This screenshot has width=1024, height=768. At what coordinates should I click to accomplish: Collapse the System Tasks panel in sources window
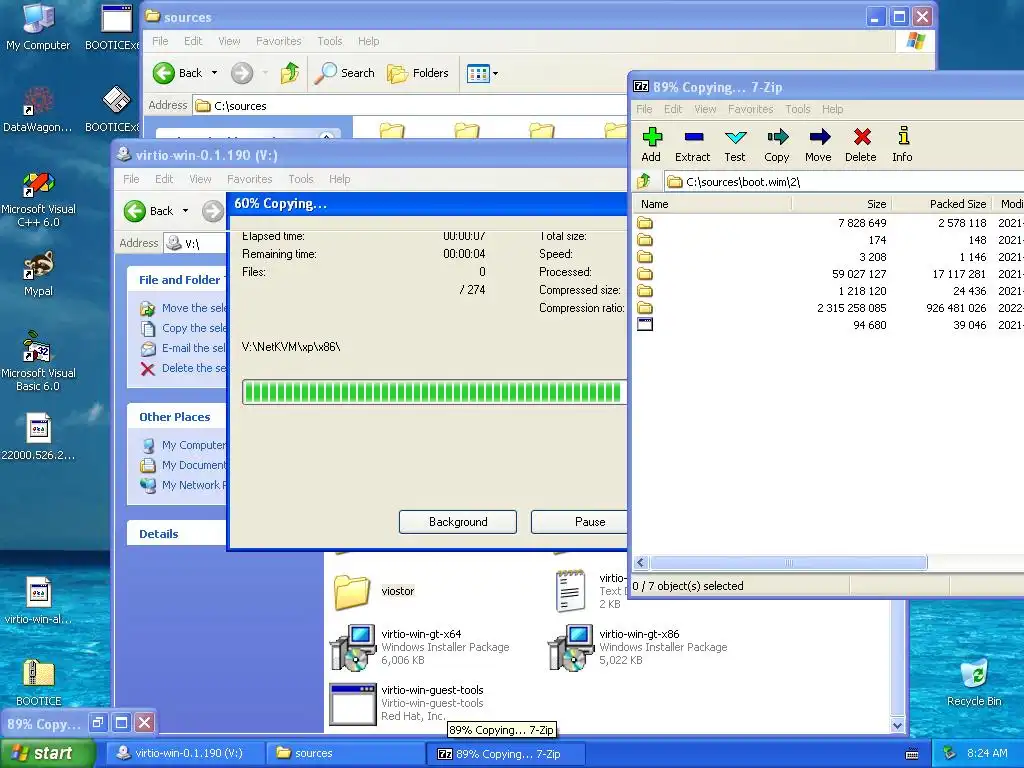point(327,136)
